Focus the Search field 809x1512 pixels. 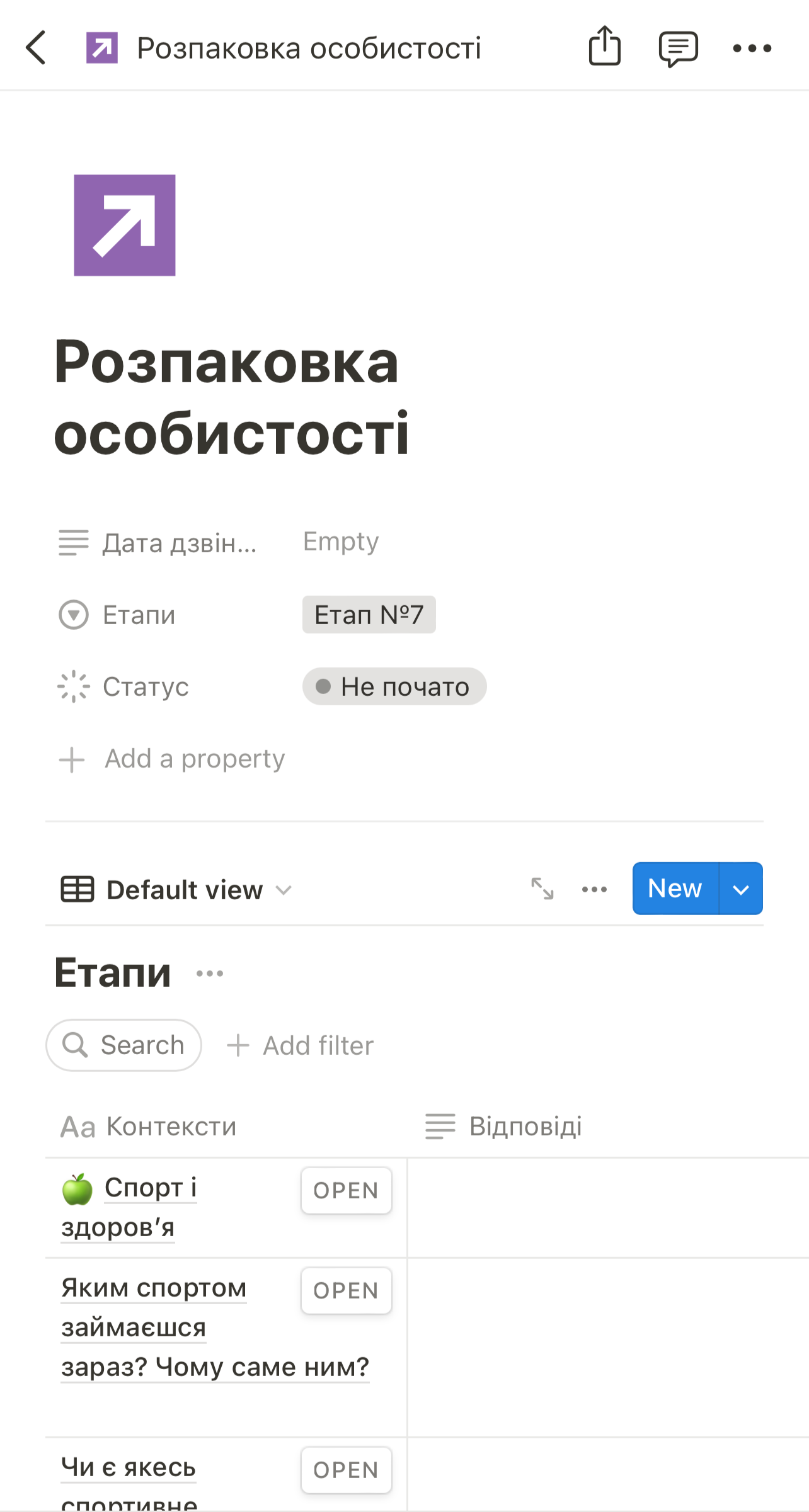[x=123, y=1045]
